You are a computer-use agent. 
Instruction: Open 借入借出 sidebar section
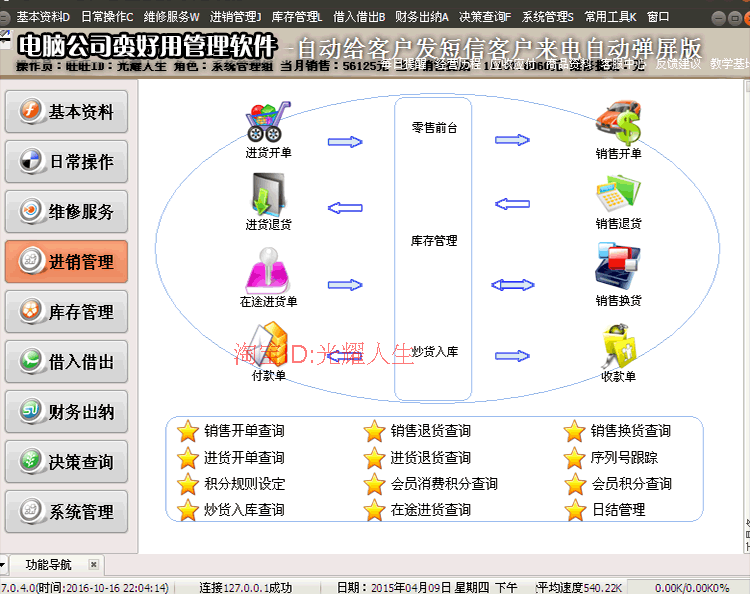pos(66,362)
